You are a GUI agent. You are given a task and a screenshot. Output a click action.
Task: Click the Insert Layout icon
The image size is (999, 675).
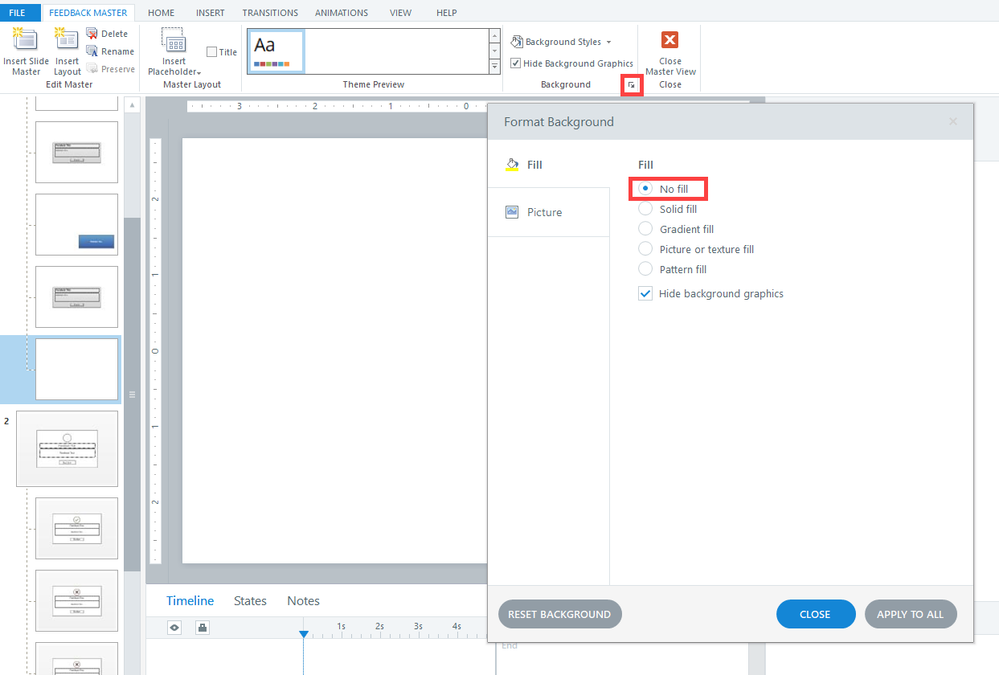[66, 40]
